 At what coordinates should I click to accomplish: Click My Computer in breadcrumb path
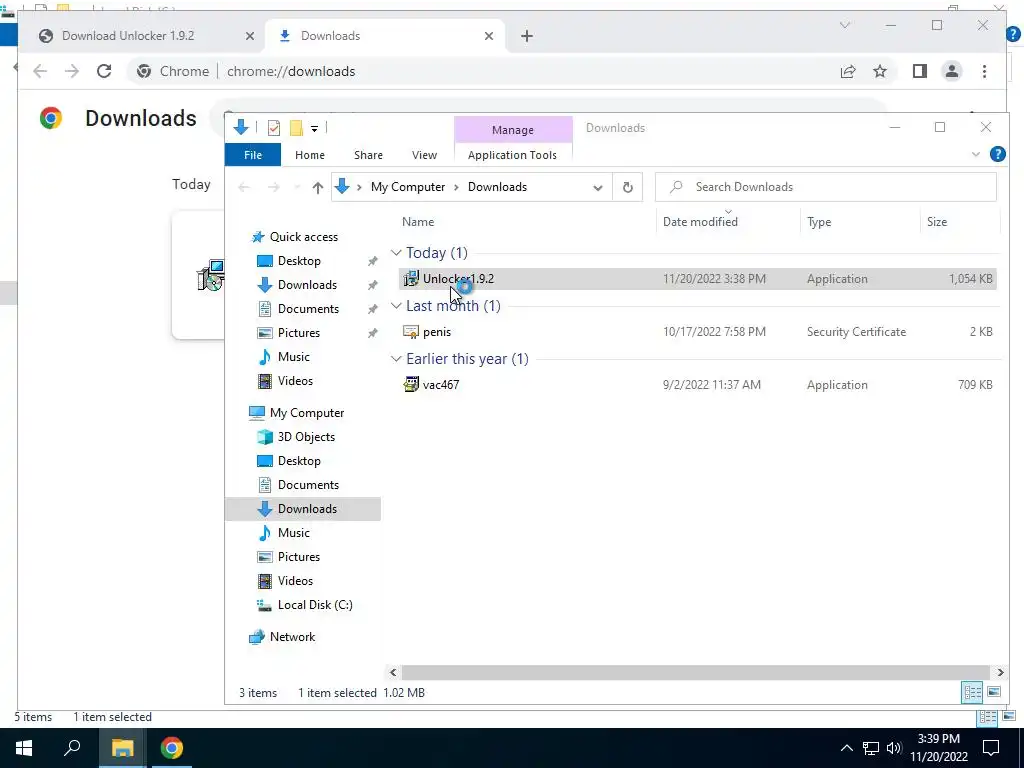pyautogui.click(x=408, y=187)
